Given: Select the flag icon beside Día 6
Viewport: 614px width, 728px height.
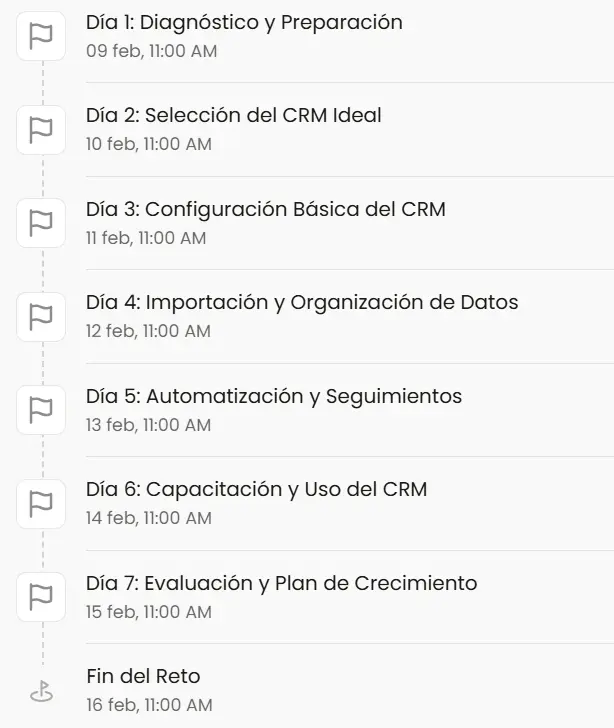Looking at the screenshot, I should click(41, 503).
